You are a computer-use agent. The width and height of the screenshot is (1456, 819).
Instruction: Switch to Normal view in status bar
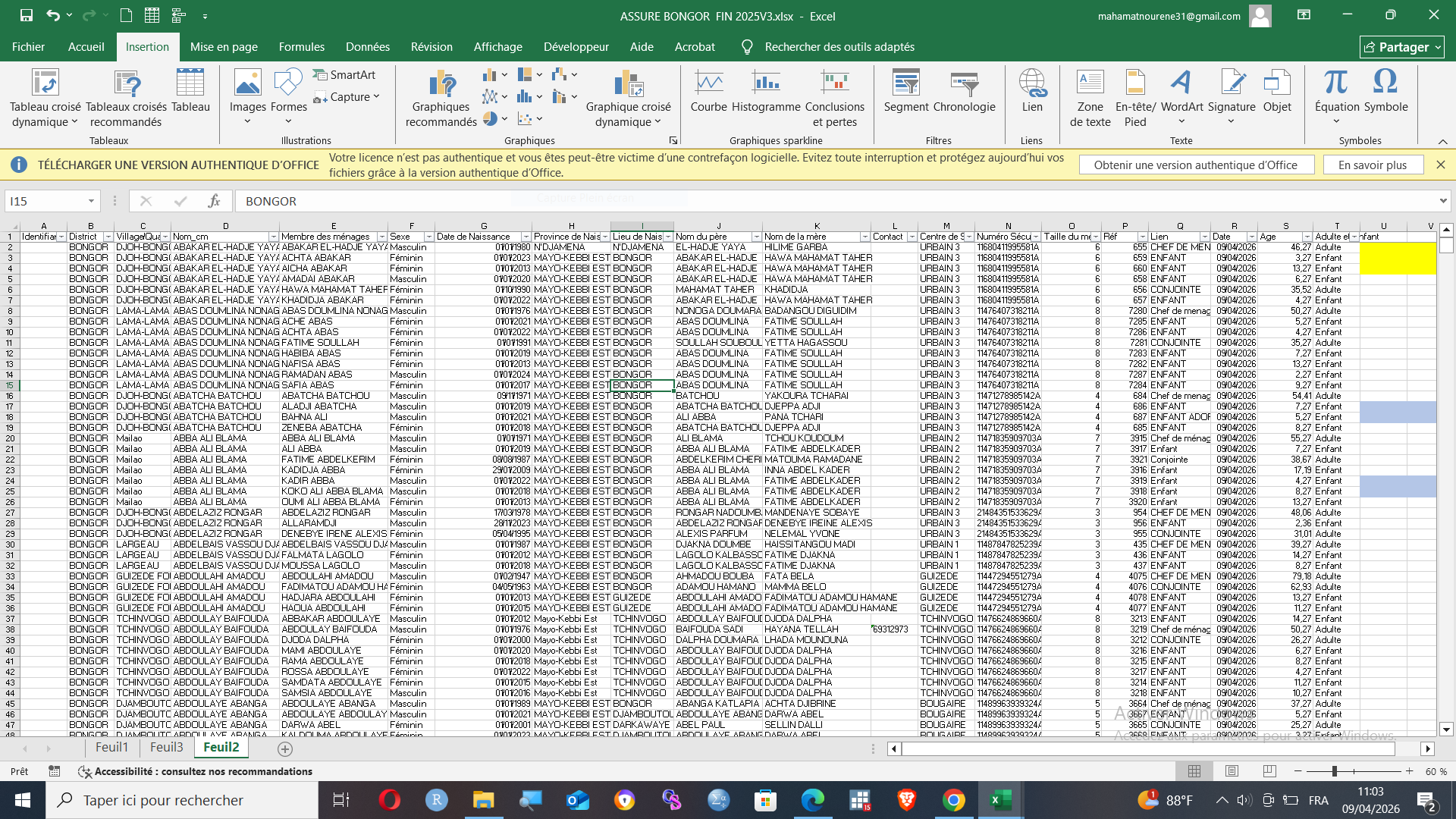click(1194, 771)
